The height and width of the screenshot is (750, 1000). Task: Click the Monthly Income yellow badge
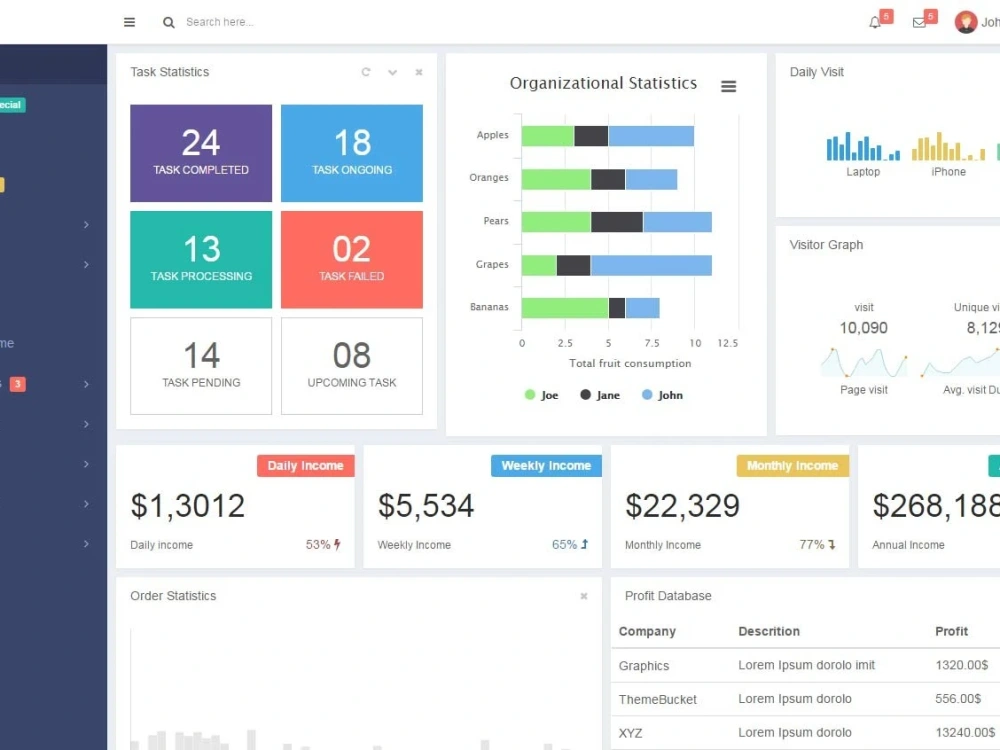(793, 466)
